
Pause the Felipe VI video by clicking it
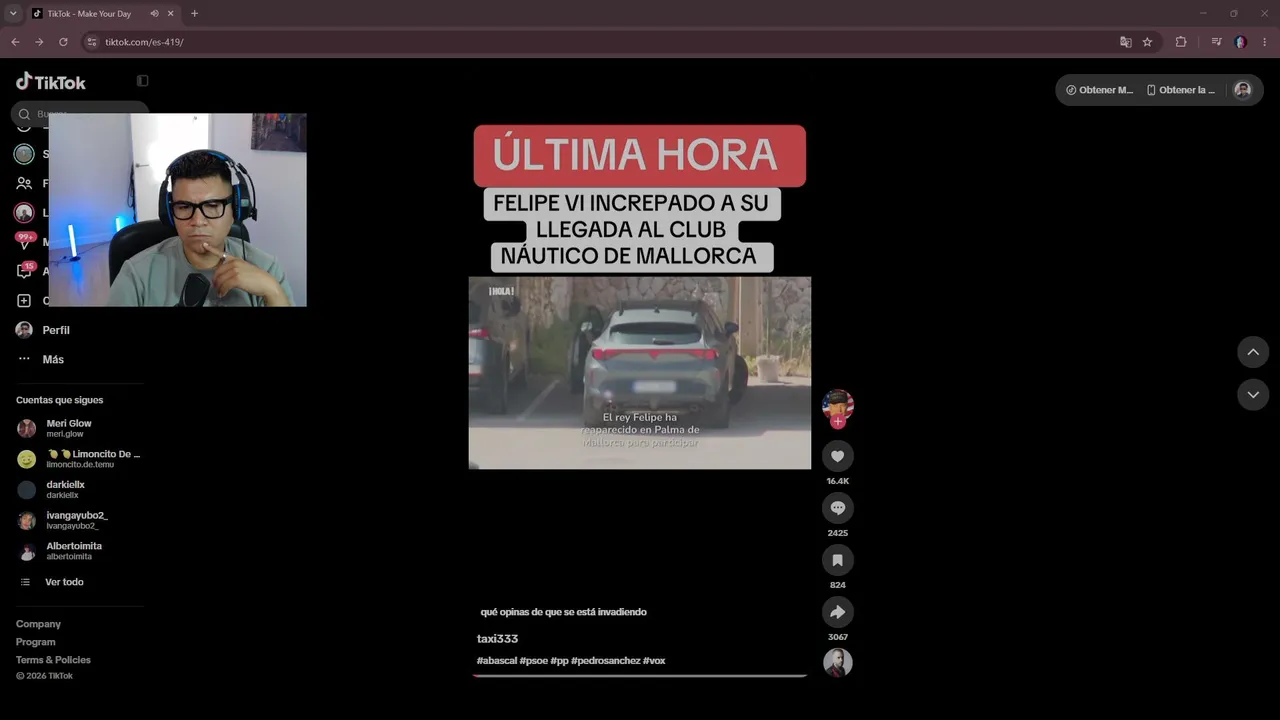(640, 372)
